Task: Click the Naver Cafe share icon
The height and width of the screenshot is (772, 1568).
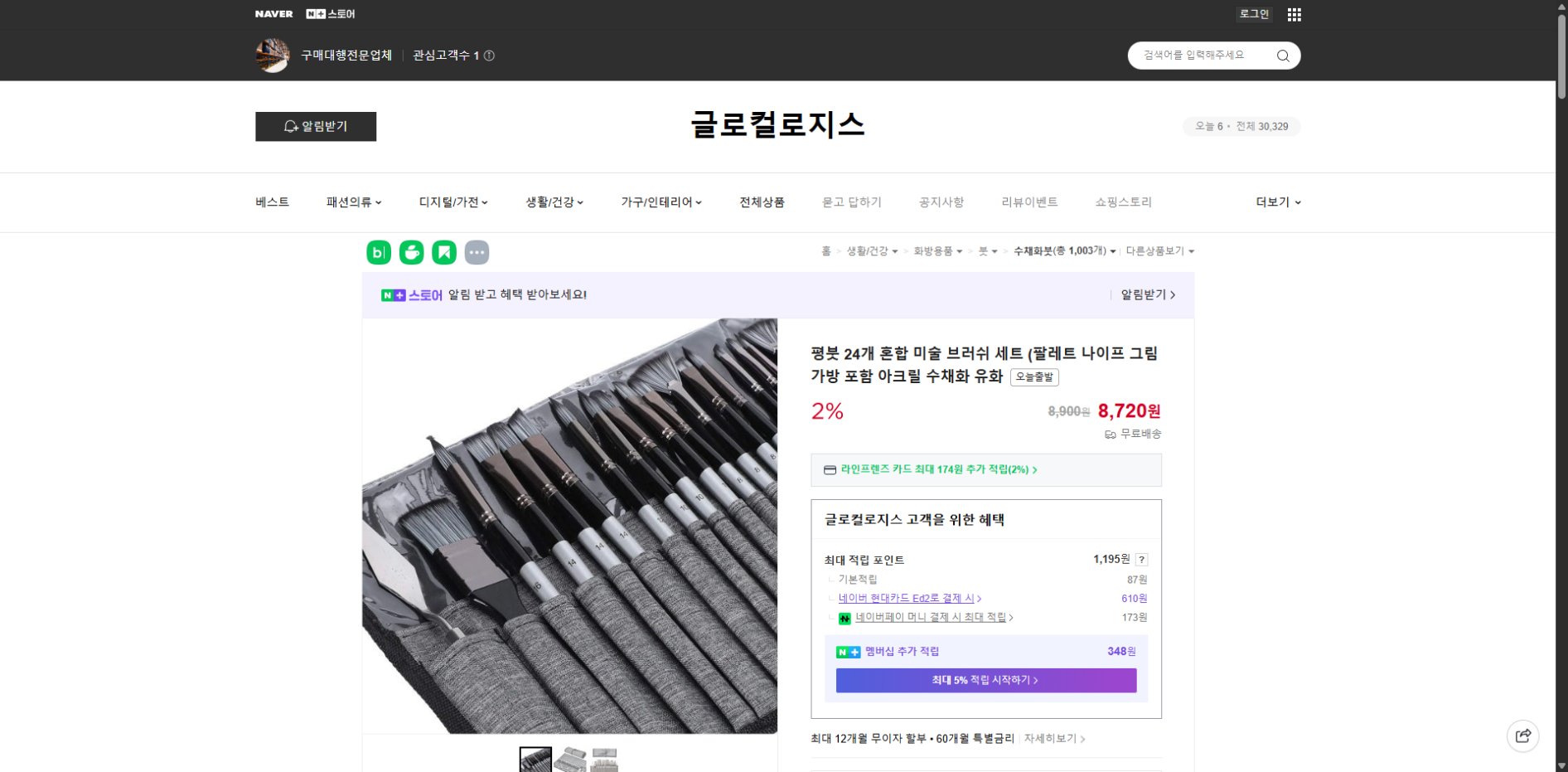Action: coord(412,252)
